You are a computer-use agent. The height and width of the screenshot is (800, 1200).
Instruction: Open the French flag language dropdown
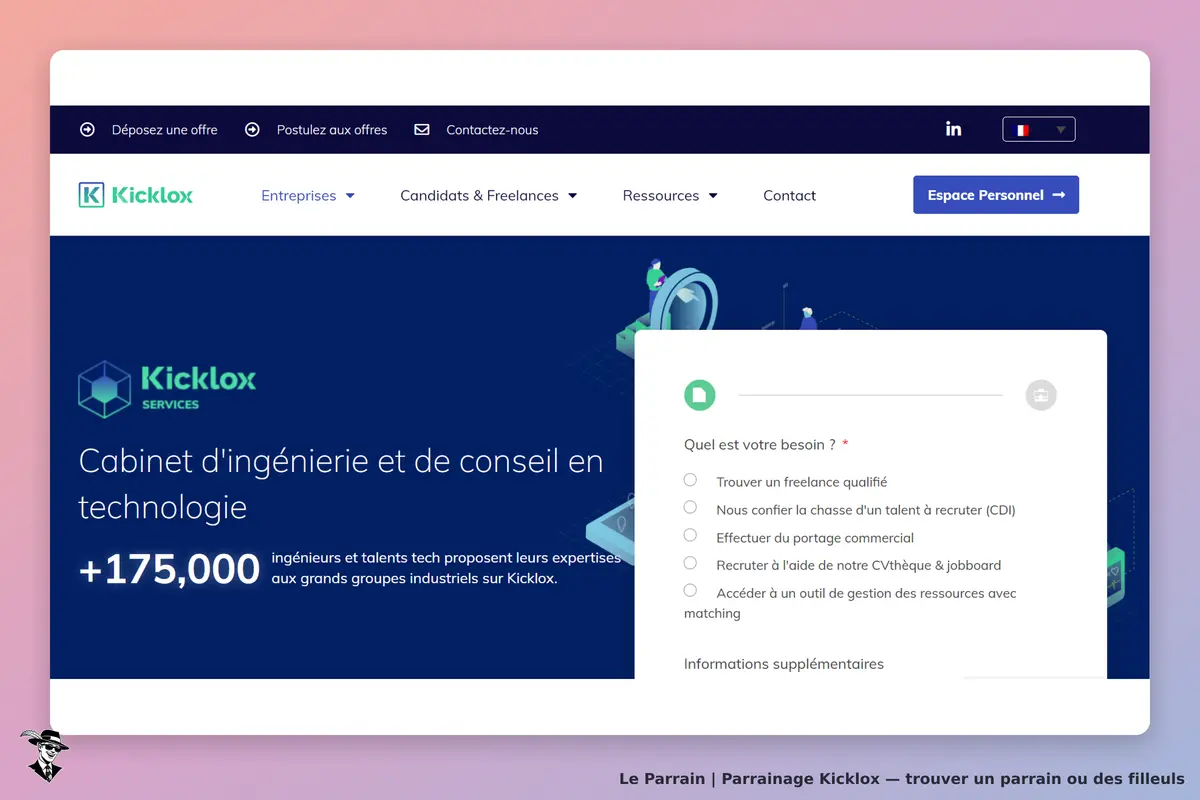[1039, 129]
